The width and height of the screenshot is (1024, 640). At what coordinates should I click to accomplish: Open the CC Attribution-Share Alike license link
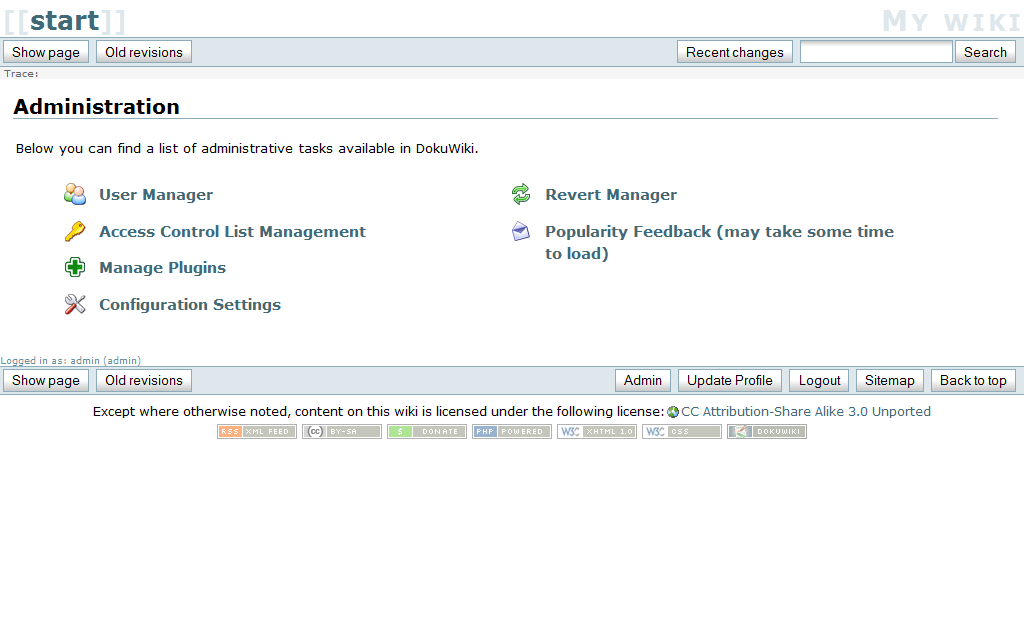(x=805, y=411)
